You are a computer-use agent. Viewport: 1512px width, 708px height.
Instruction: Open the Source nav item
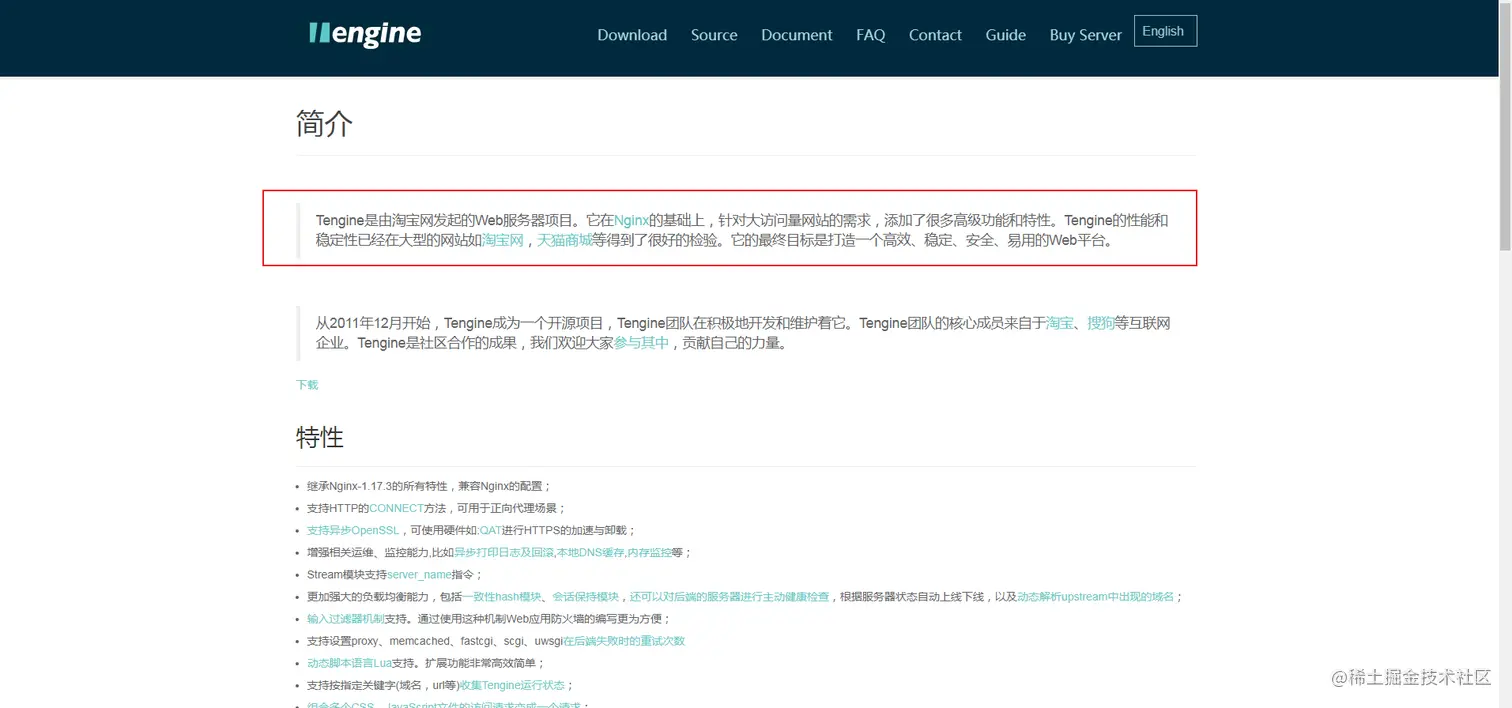point(714,35)
